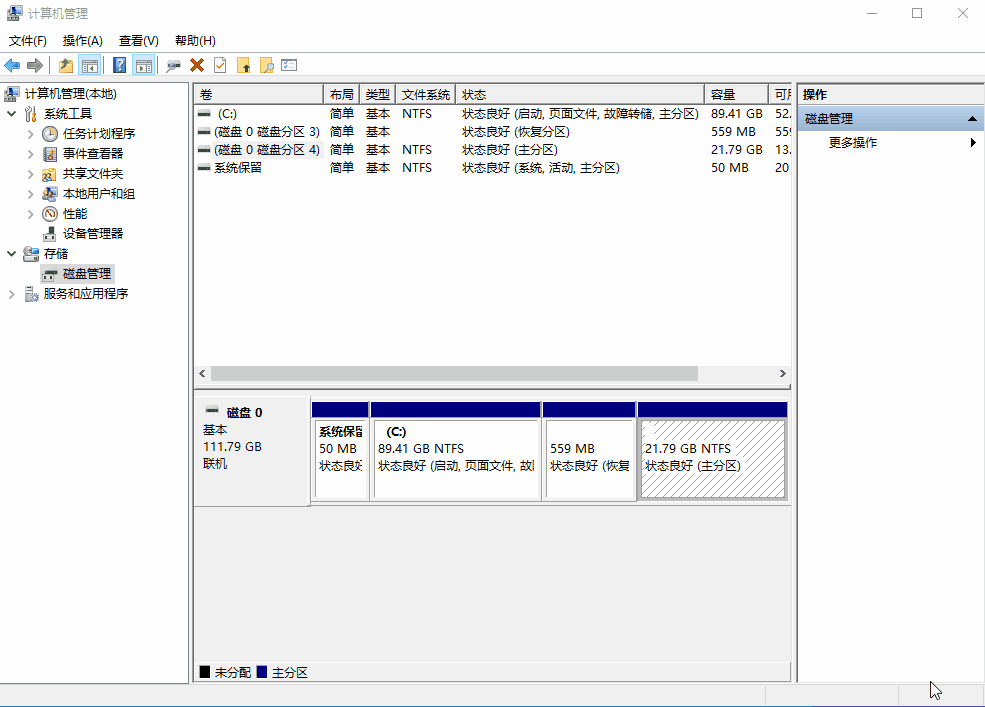
Task: Click the magnifier search toolbar icon
Action: 266,65
